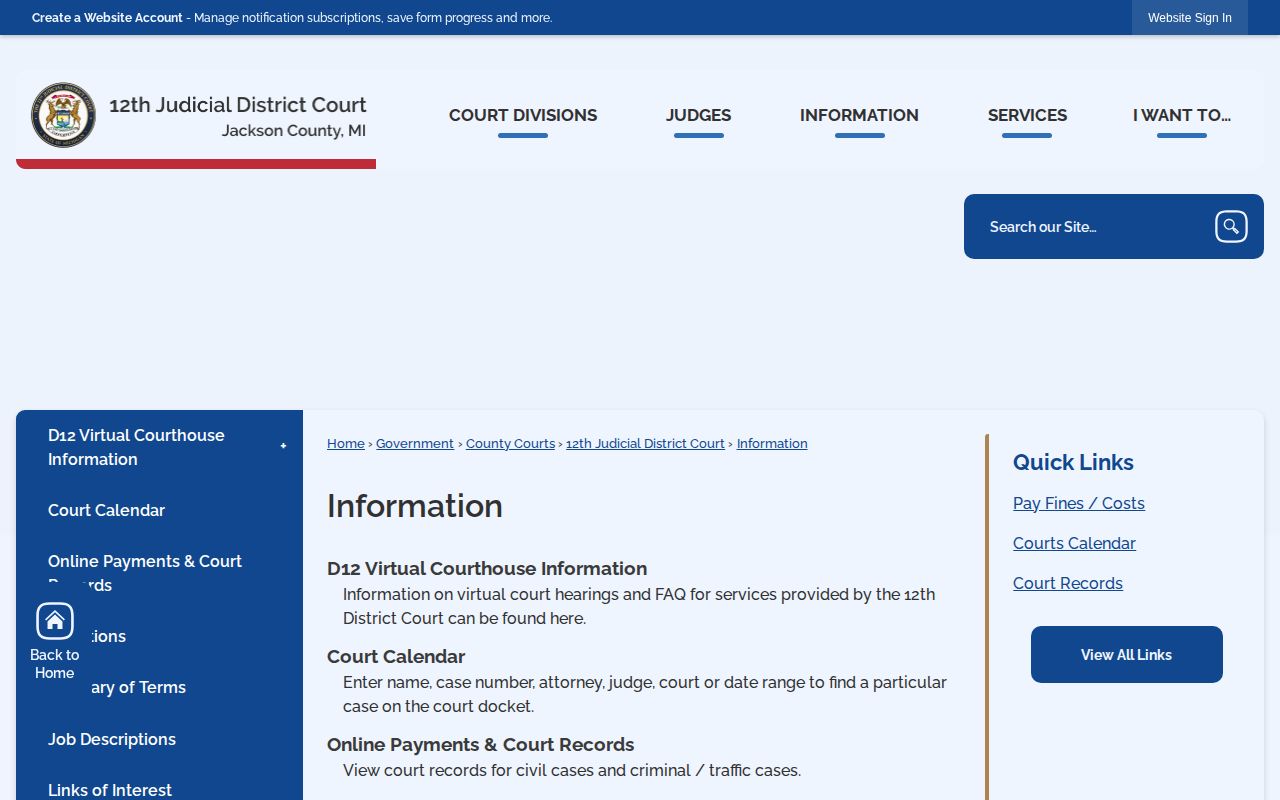Click Website Sign In button
Viewport: 1280px width, 800px height.
(1190, 18)
